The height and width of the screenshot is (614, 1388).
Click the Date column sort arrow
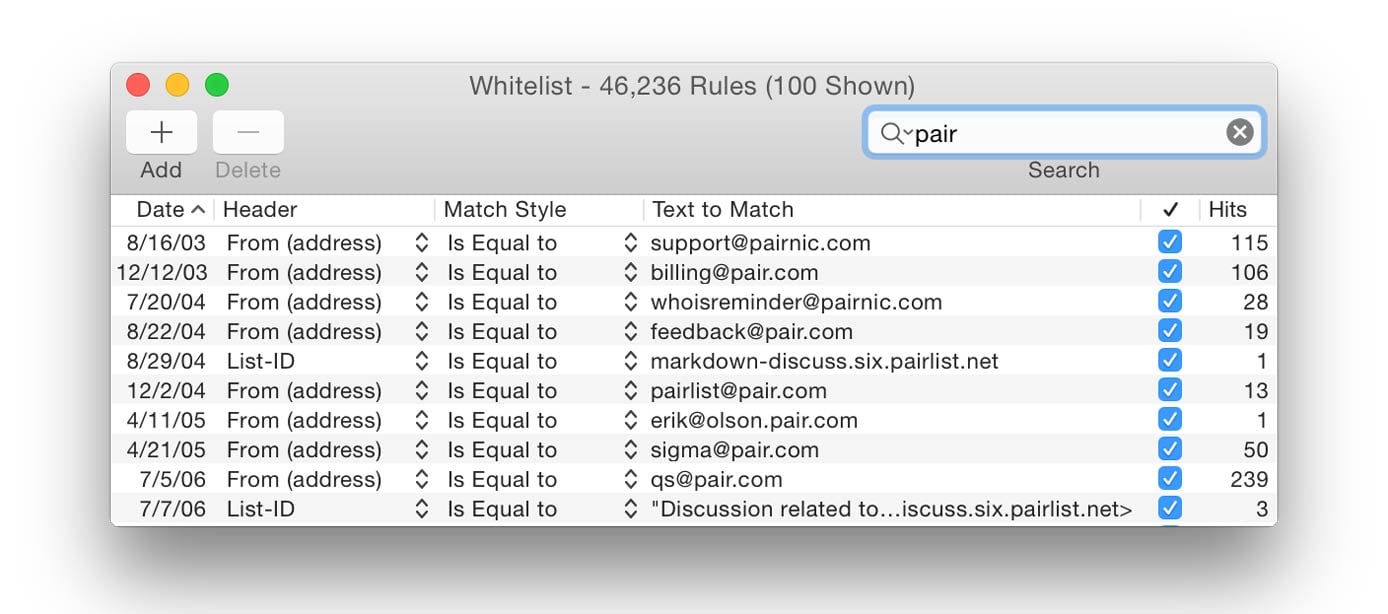click(x=197, y=209)
